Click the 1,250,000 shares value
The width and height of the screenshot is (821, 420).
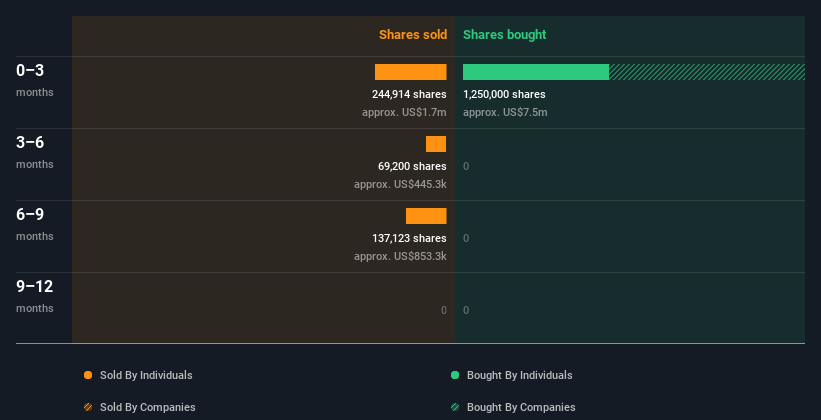pyautogui.click(x=504, y=94)
